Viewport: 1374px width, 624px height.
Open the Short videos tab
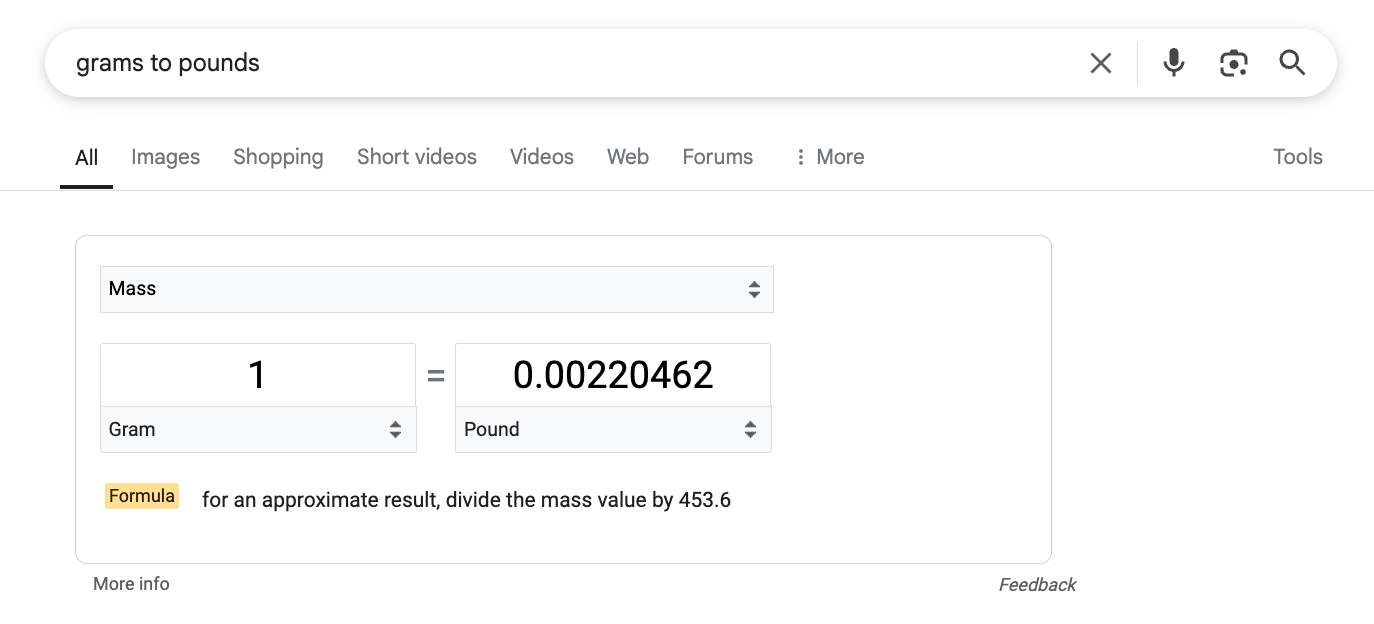pos(416,157)
